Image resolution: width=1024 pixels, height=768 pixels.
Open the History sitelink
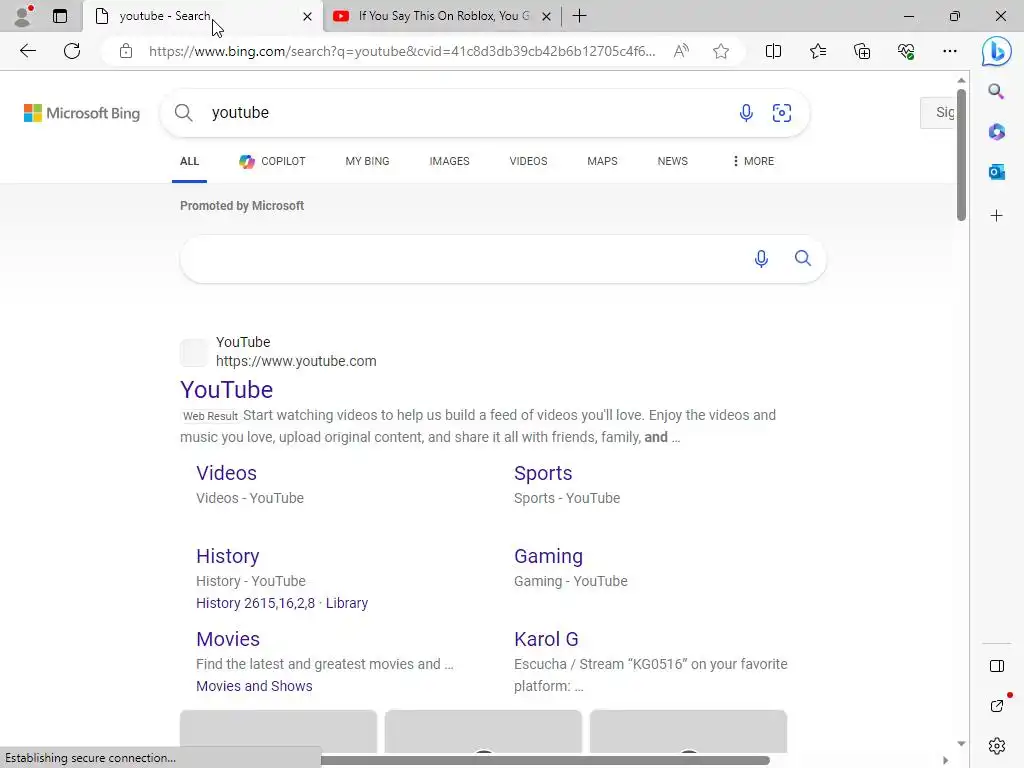[227, 556]
